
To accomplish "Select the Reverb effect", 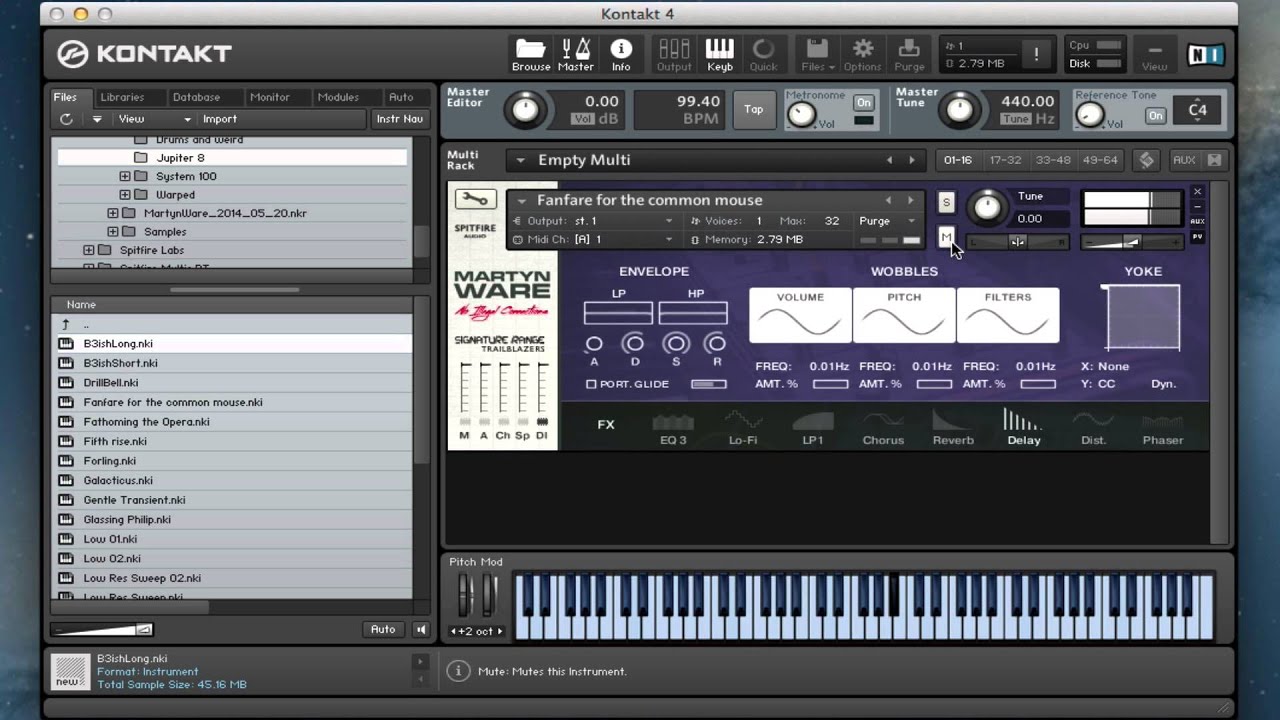I will (953, 429).
